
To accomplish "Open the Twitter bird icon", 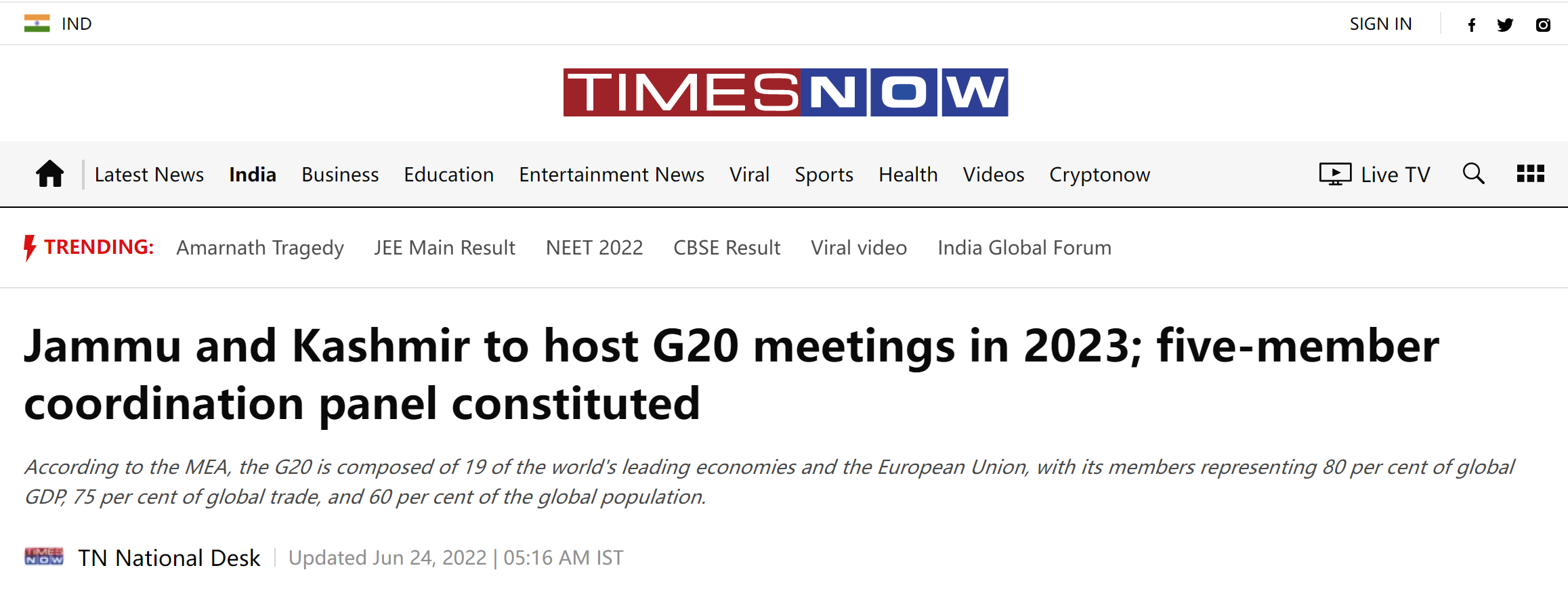I will [x=1505, y=25].
